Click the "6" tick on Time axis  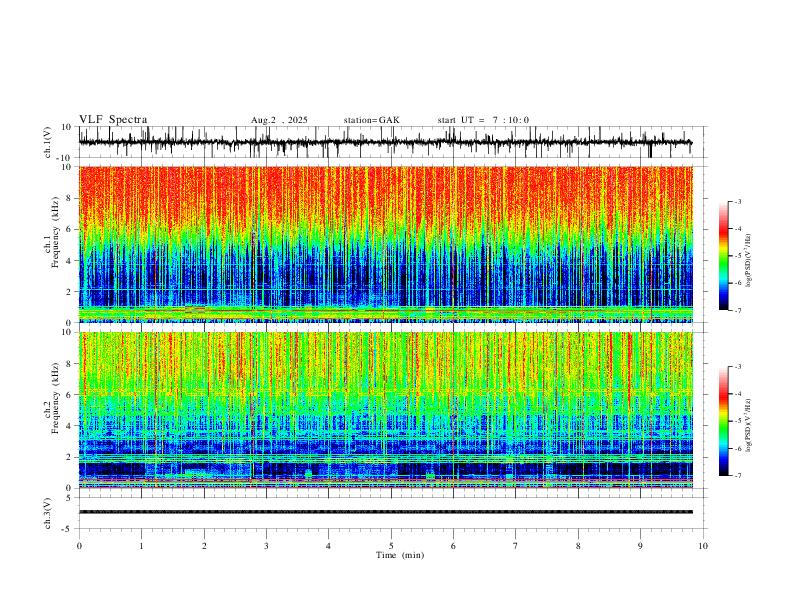pyautogui.click(x=453, y=546)
